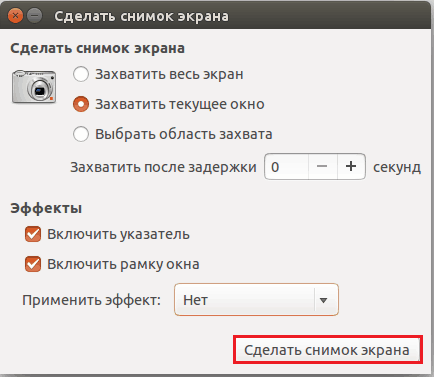Toggle the Включить рамку окна checkbox
Screen dimensions: 434x377
tap(33, 264)
